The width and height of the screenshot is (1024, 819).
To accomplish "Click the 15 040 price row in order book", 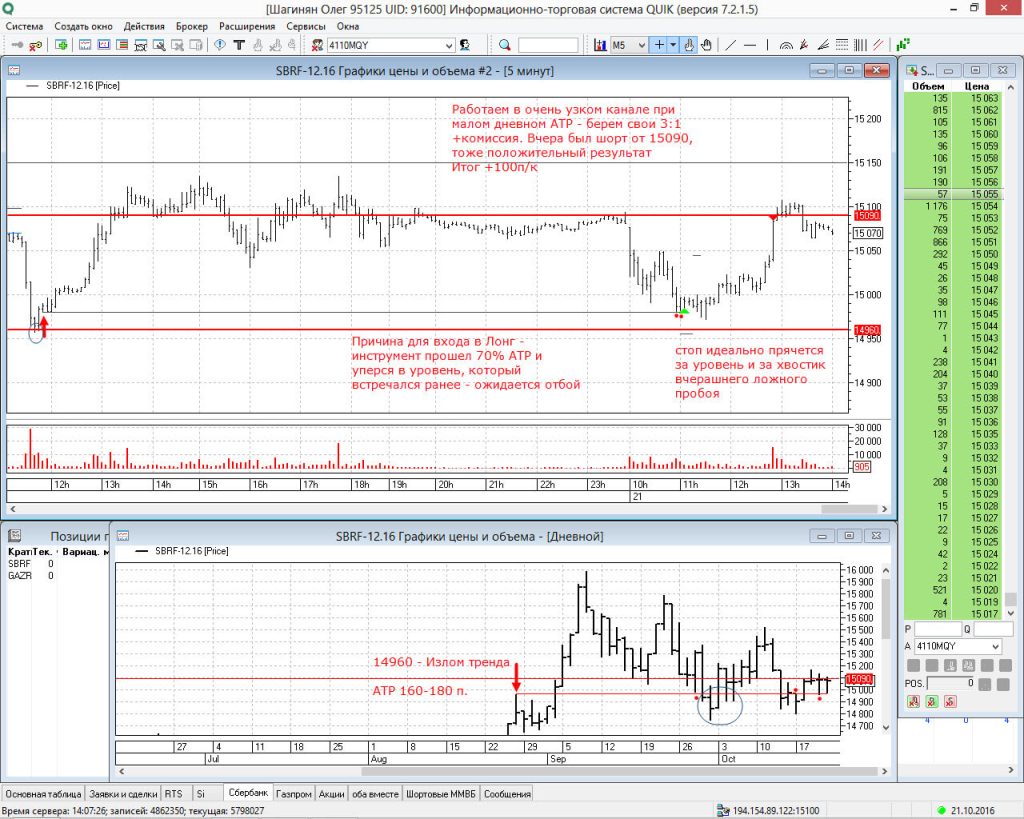I will 952,374.
